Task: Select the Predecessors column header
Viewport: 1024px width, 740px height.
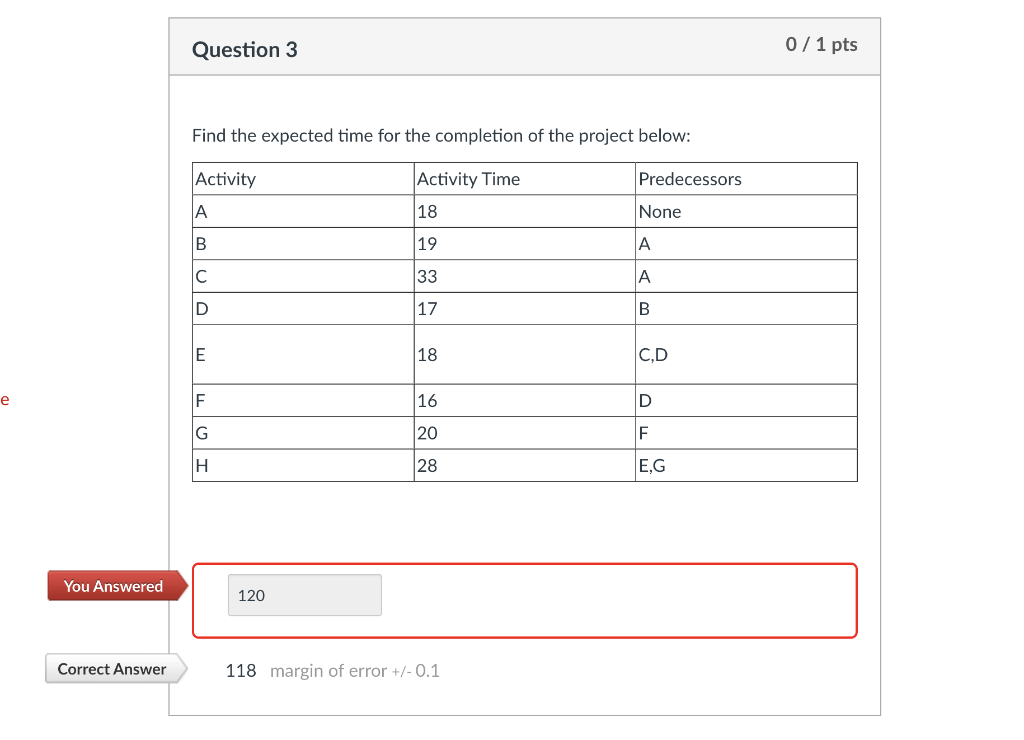Action: (691, 178)
